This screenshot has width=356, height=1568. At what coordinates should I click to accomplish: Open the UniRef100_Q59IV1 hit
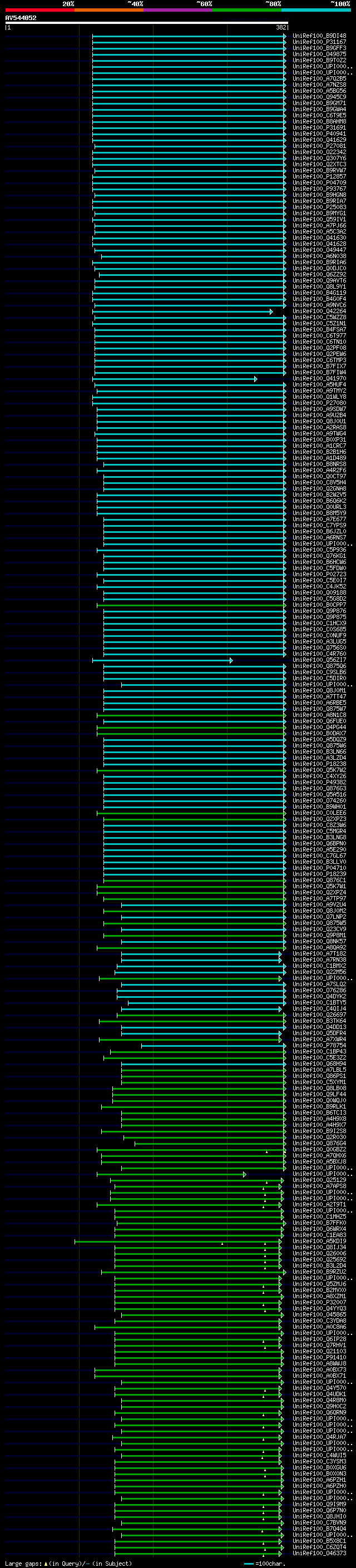point(319,220)
